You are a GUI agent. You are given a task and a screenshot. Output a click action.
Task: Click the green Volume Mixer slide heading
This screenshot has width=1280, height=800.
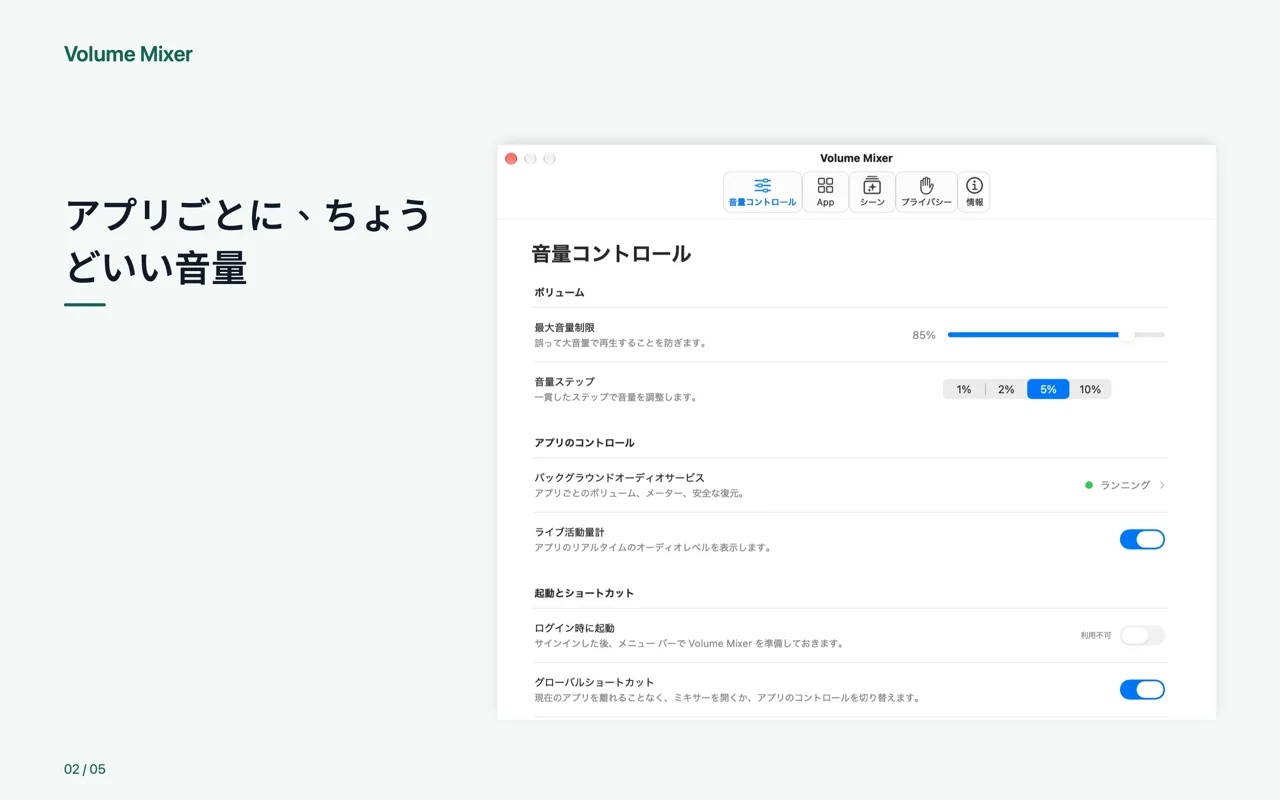click(128, 54)
